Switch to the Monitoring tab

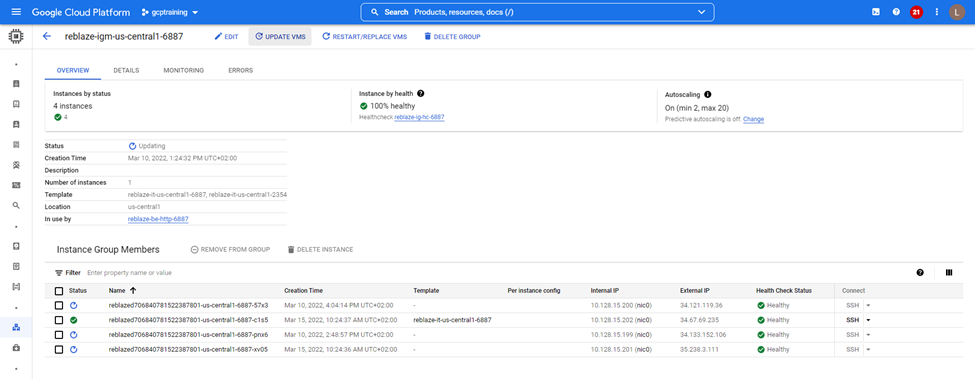pyautogui.click(x=183, y=70)
